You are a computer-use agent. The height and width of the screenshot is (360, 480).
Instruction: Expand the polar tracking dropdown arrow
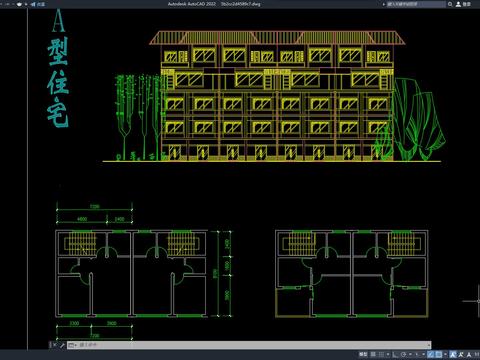coord(410,354)
